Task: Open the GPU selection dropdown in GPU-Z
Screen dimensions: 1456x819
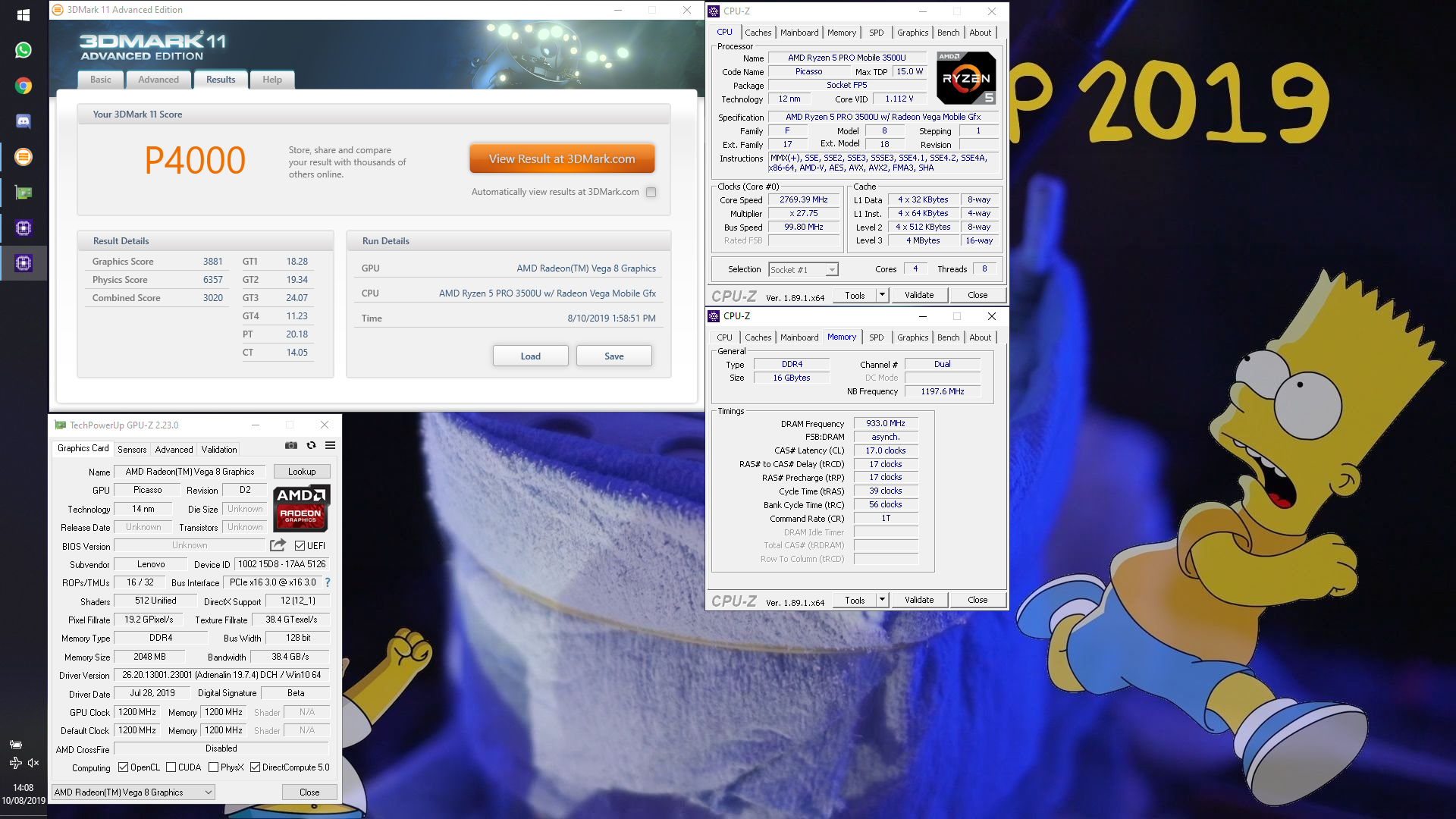Action: pyautogui.click(x=133, y=792)
